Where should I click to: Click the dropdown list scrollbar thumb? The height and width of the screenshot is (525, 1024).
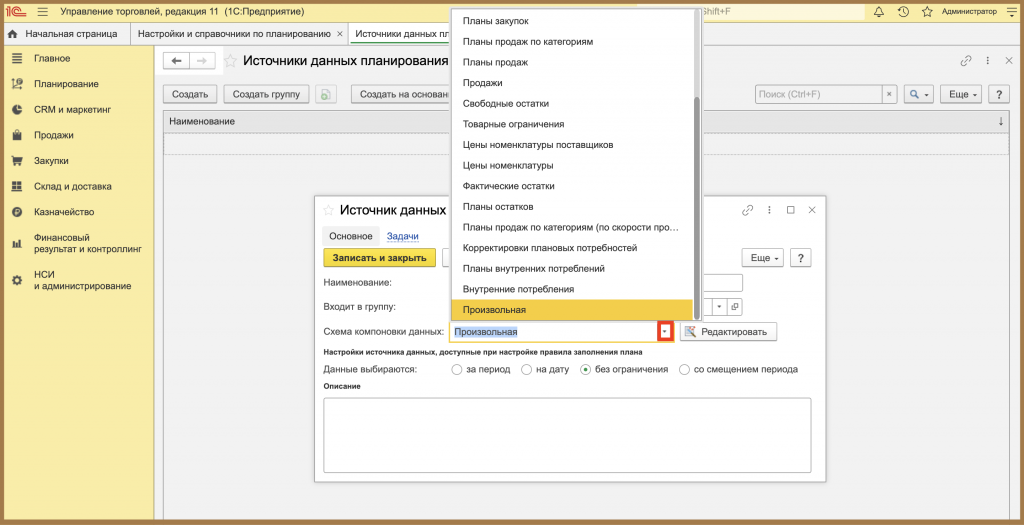[x=697, y=208]
